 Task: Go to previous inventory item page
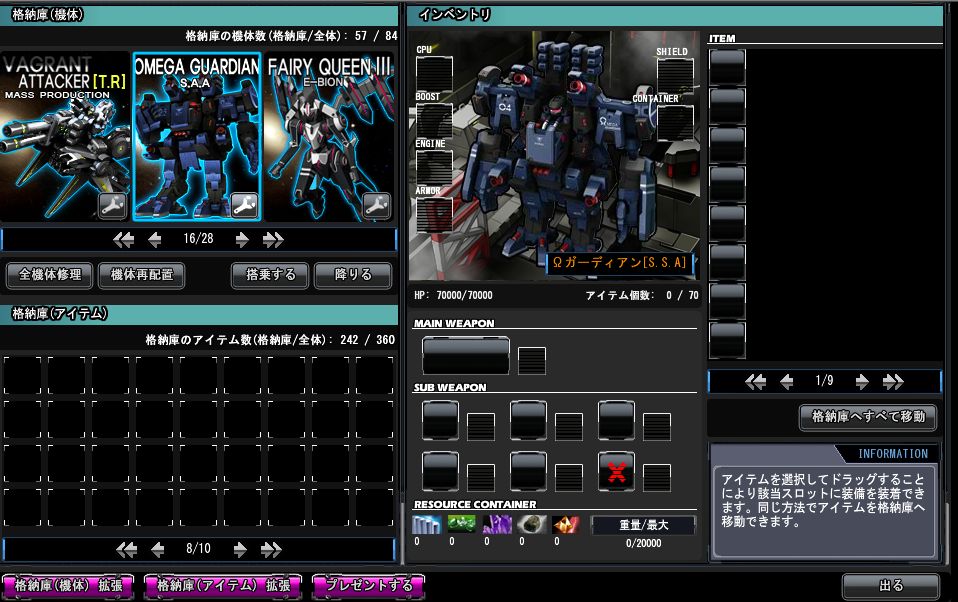pos(787,383)
